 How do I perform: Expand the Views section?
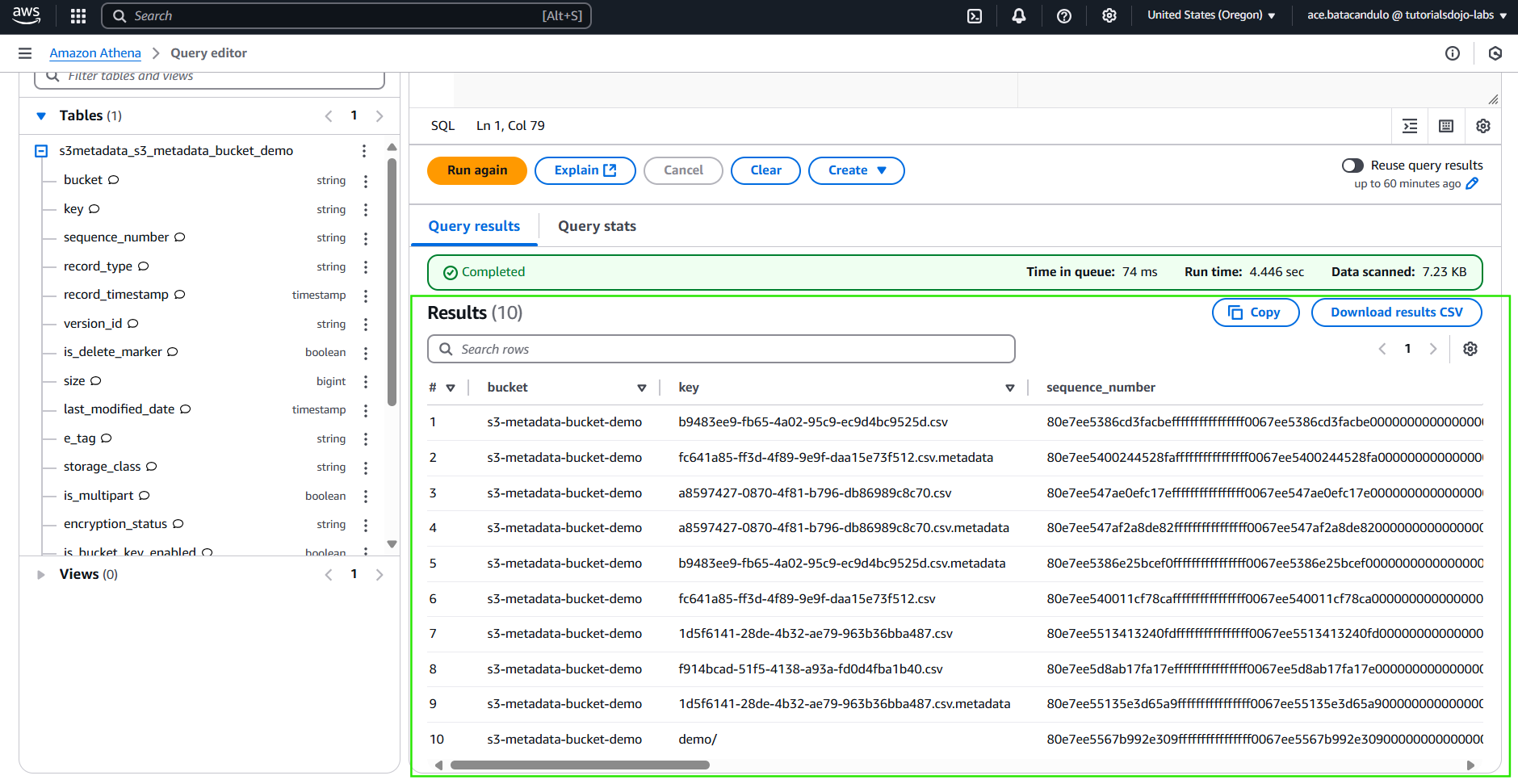pyautogui.click(x=41, y=575)
